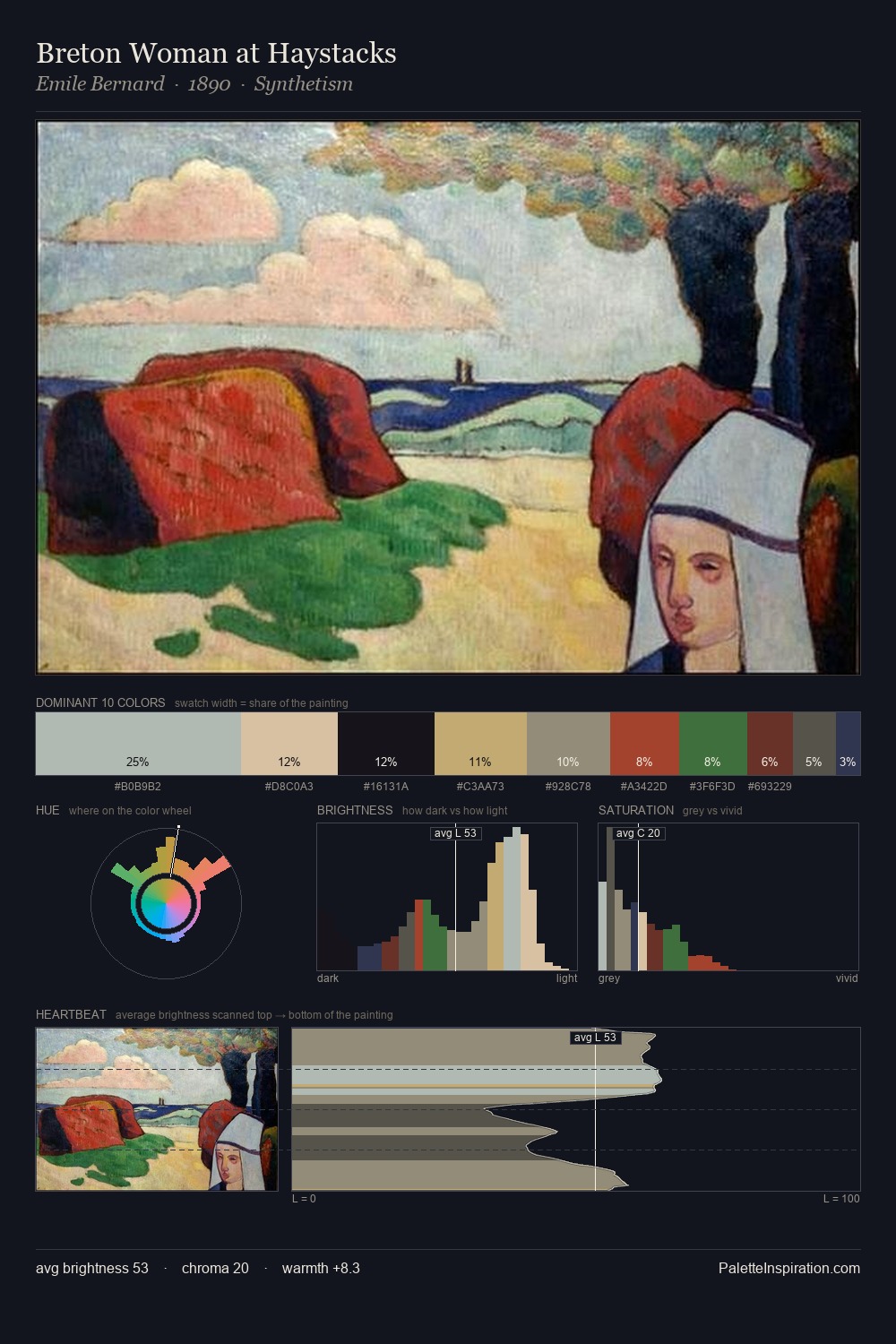
Task: Click 'warmth +8.3' in the footer
Action: (x=321, y=1268)
